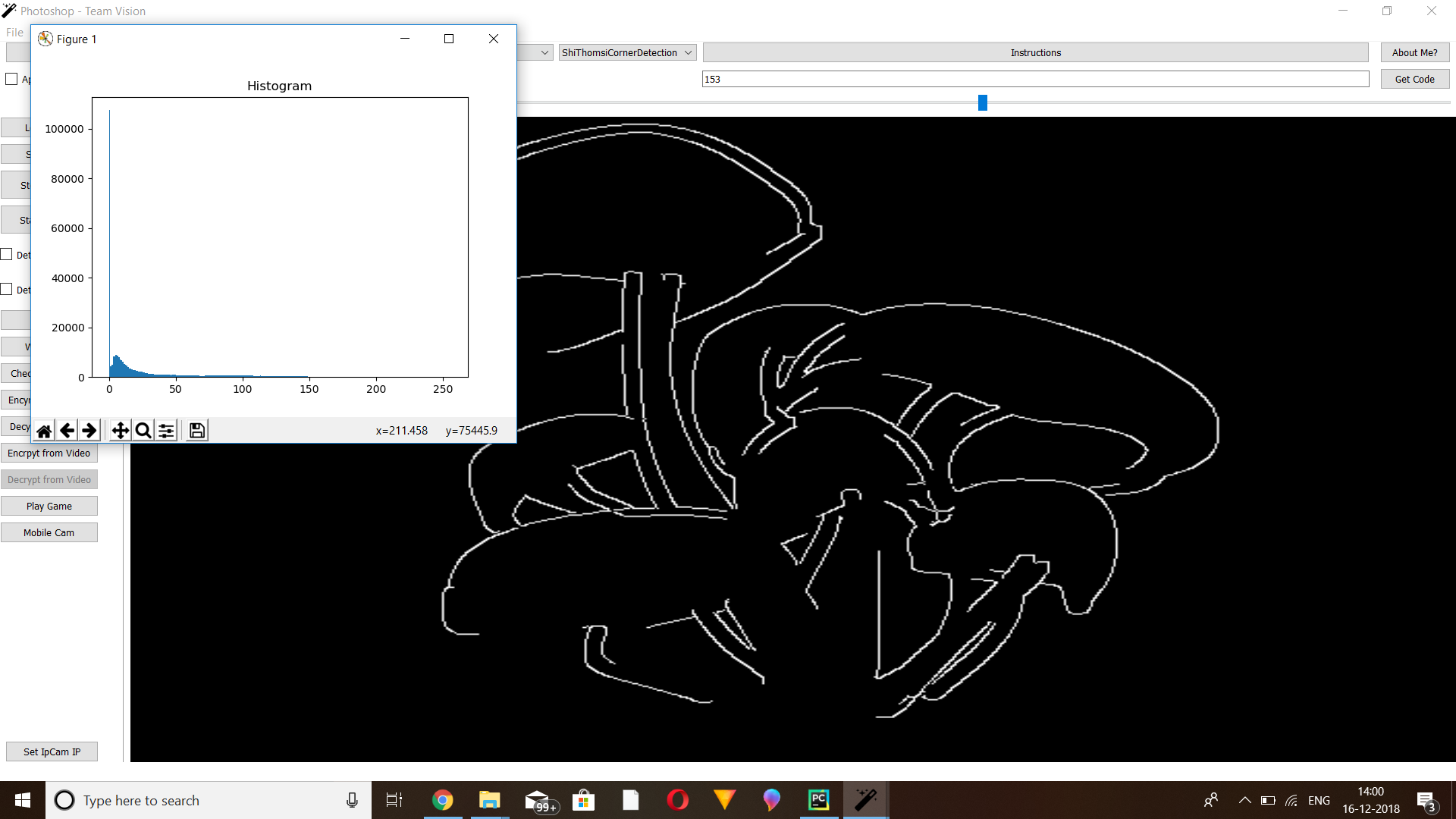Select the Zoom to rectangle tool

point(143,431)
